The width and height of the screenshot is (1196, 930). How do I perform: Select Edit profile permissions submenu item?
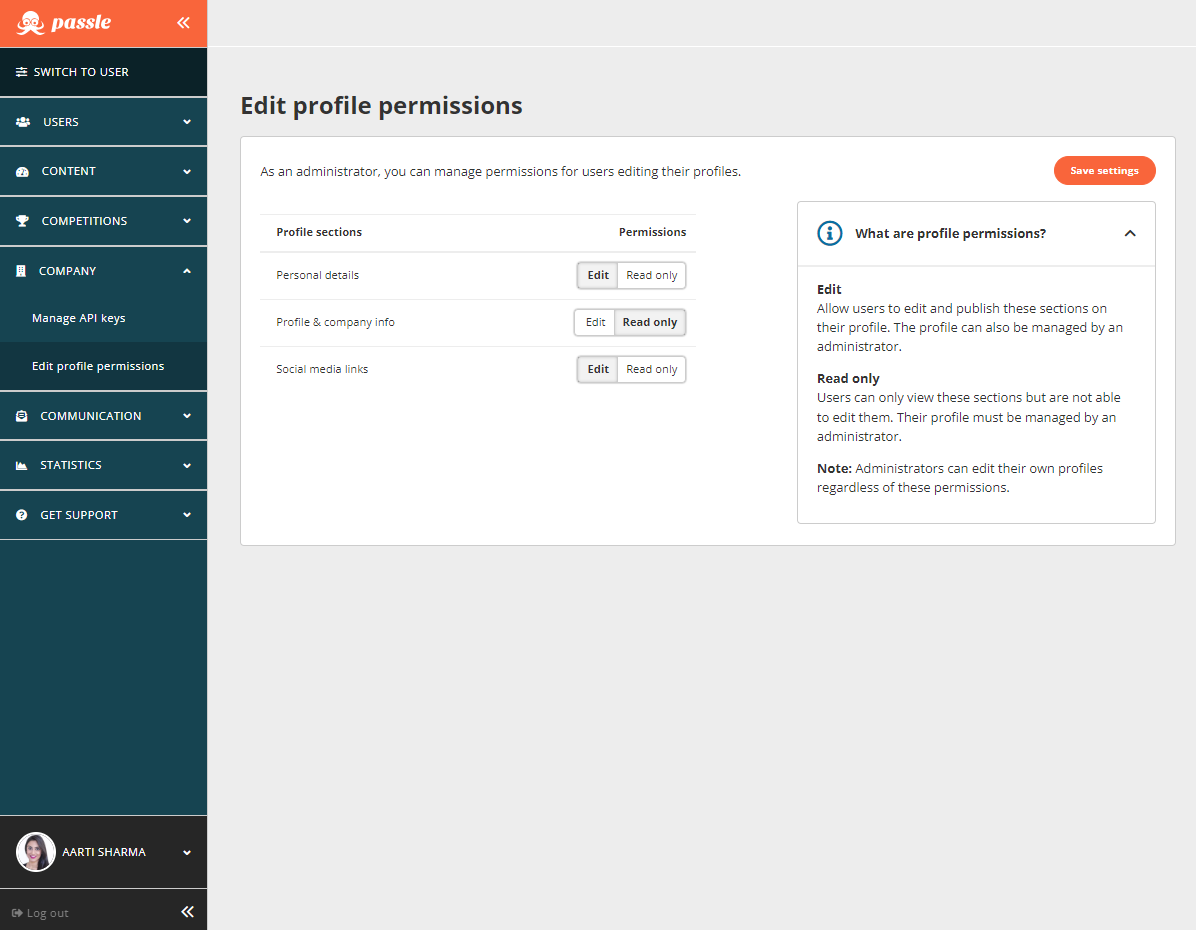[x=98, y=366]
